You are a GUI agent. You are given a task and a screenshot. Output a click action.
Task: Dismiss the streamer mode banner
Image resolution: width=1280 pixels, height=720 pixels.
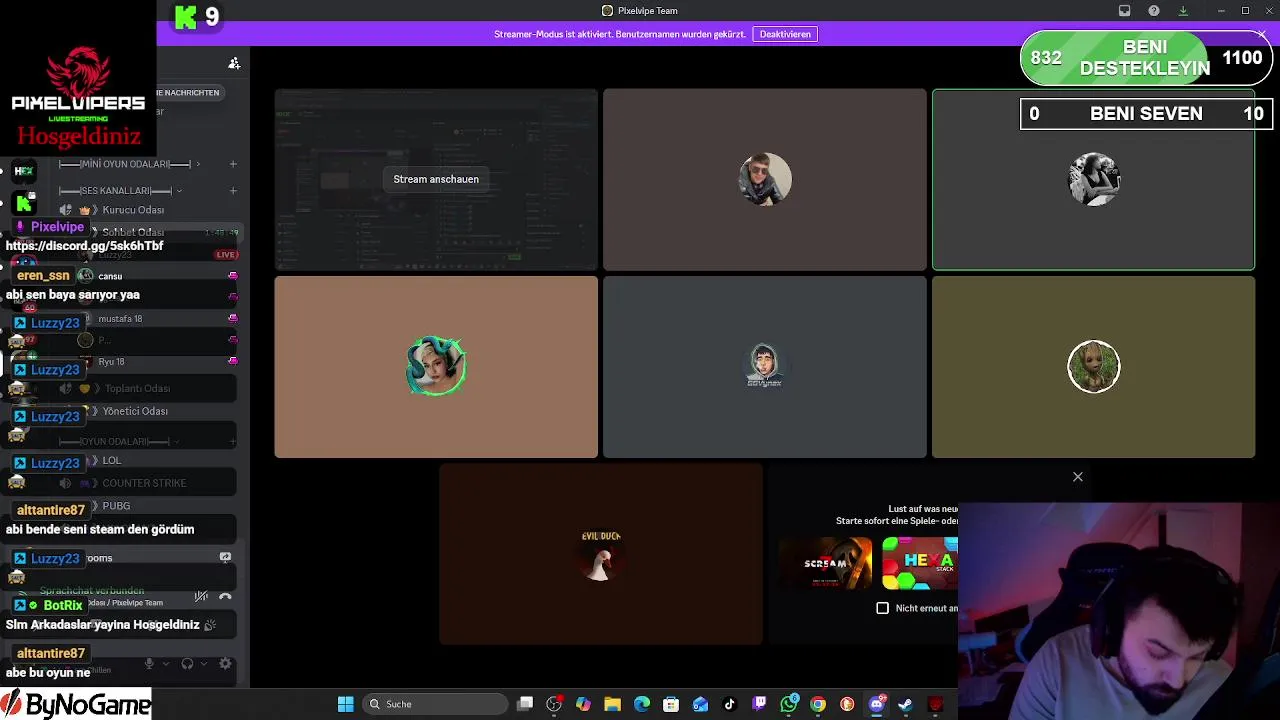1262,34
